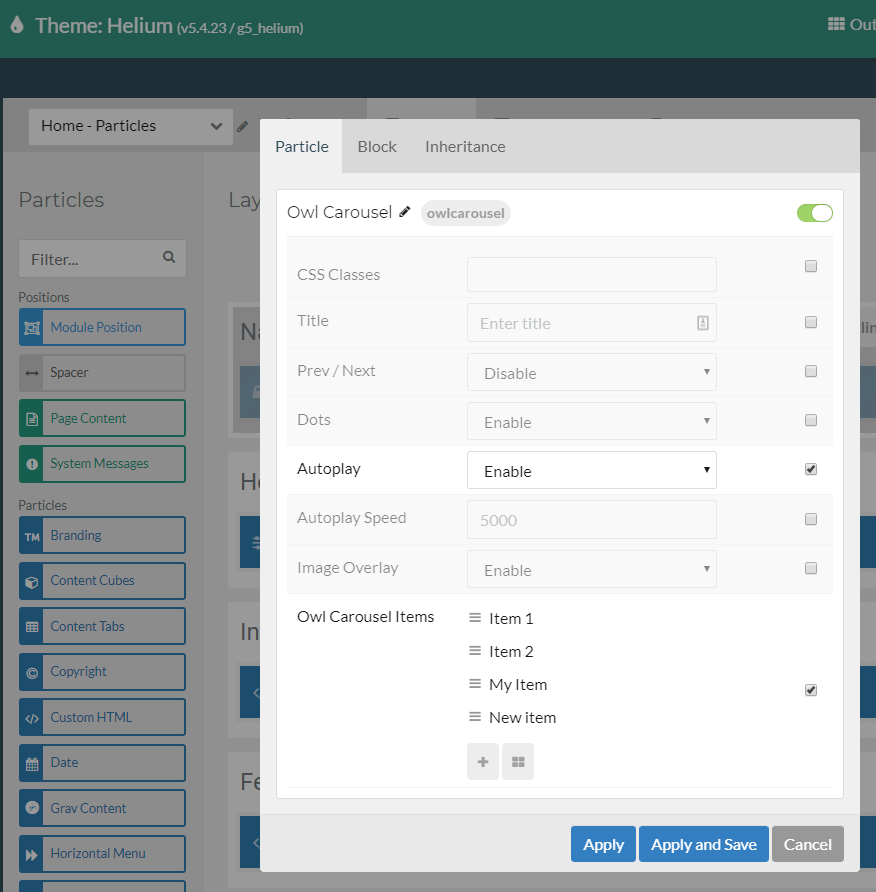Click the Custom HTML code icon
Image resolution: width=876 pixels, height=892 pixels.
click(32, 718)
